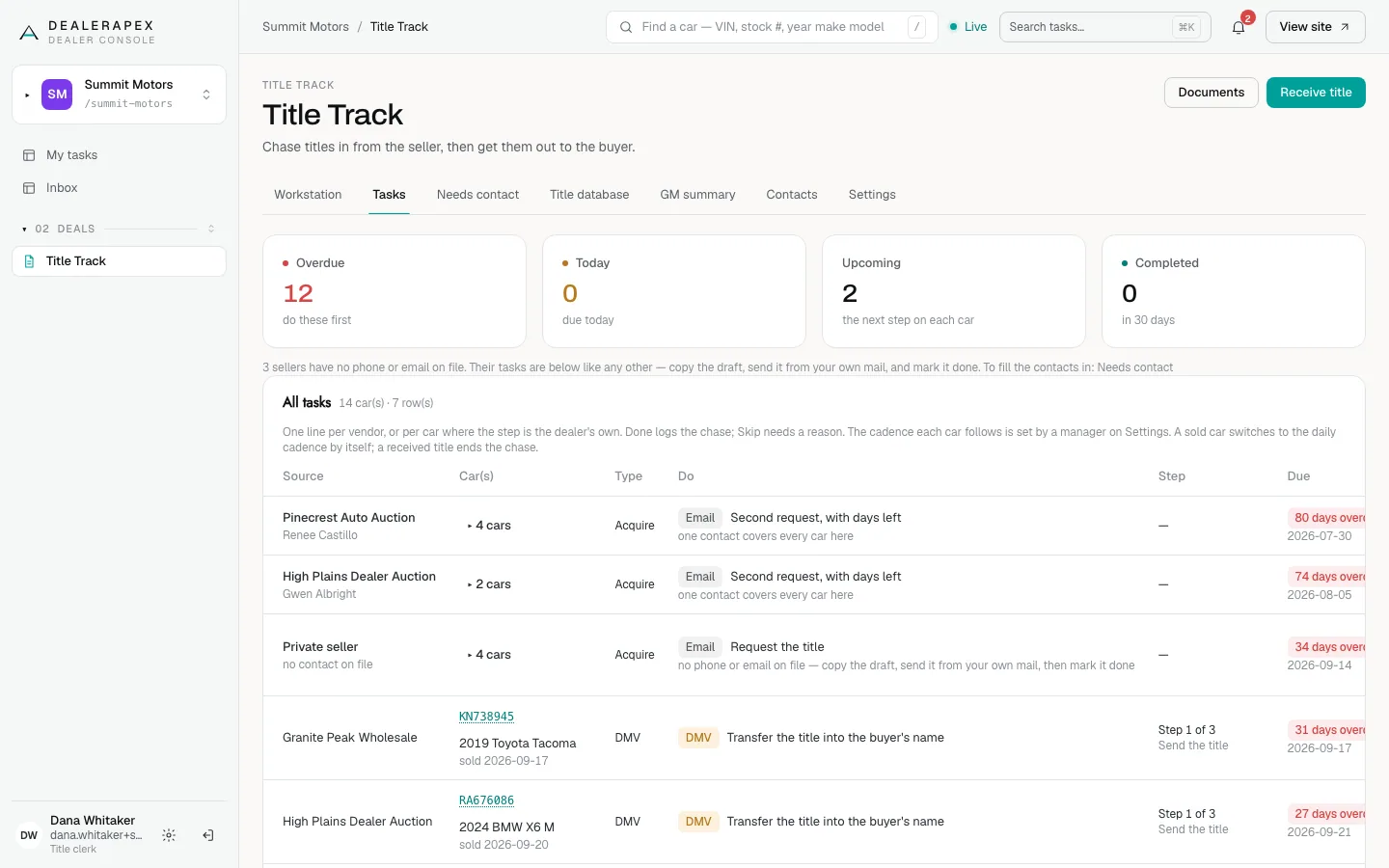This screenshot has width=1389, height=868.
Task: Click the Source column header
Action: 303,476
